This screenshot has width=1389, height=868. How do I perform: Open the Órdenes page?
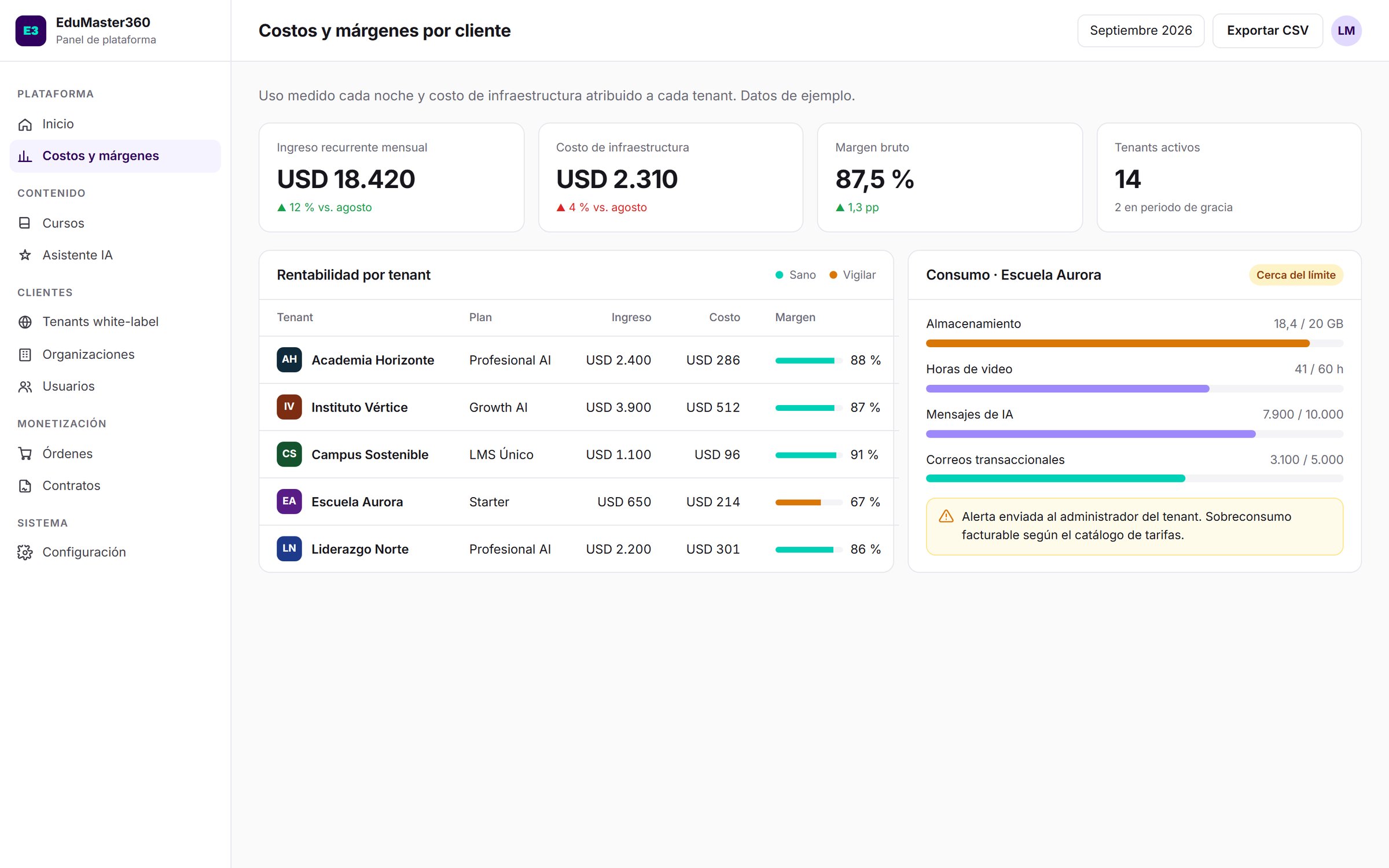[x=115, y=454]
